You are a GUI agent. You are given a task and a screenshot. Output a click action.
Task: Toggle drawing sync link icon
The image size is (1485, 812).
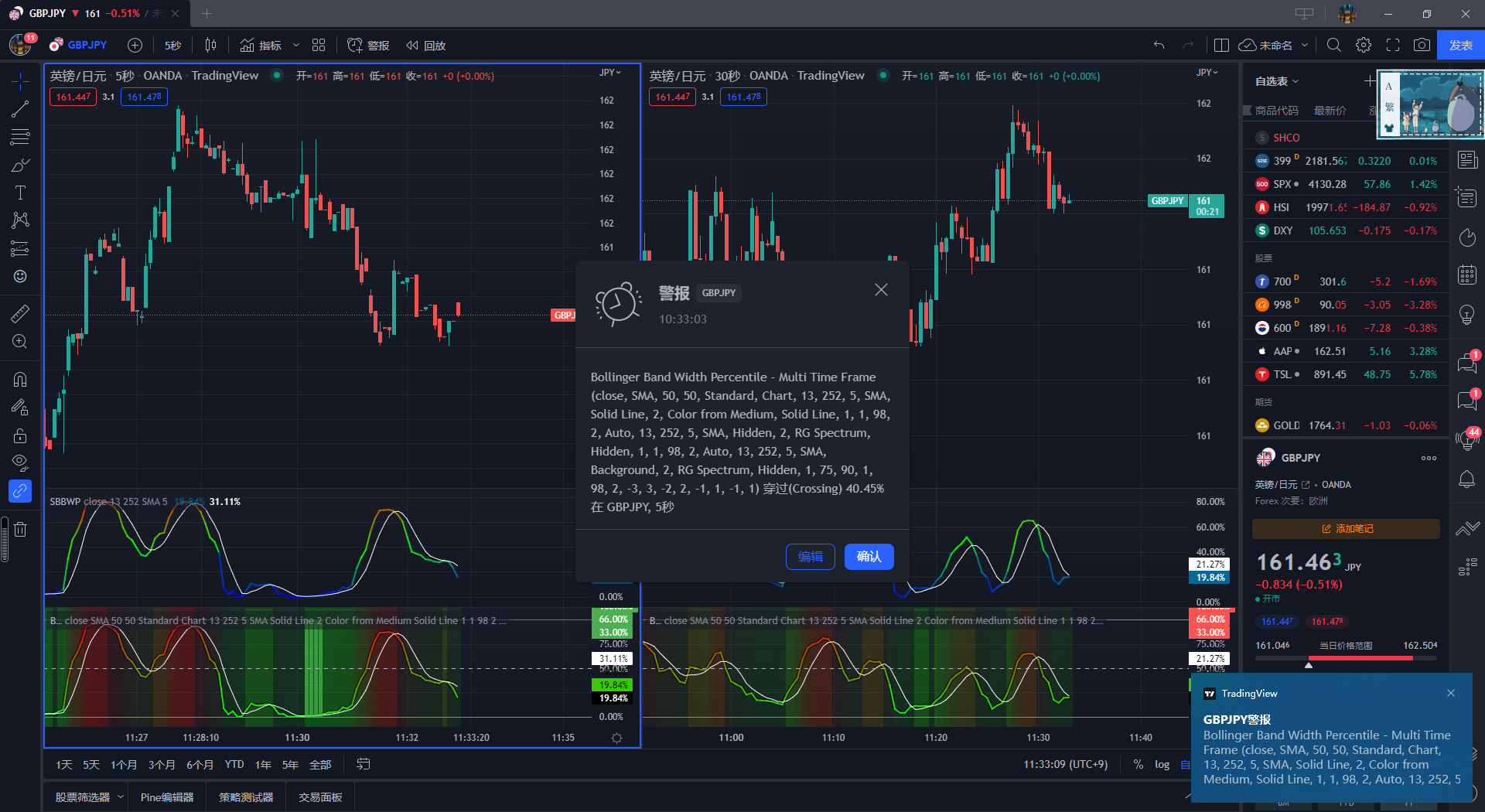click(20, 491)
